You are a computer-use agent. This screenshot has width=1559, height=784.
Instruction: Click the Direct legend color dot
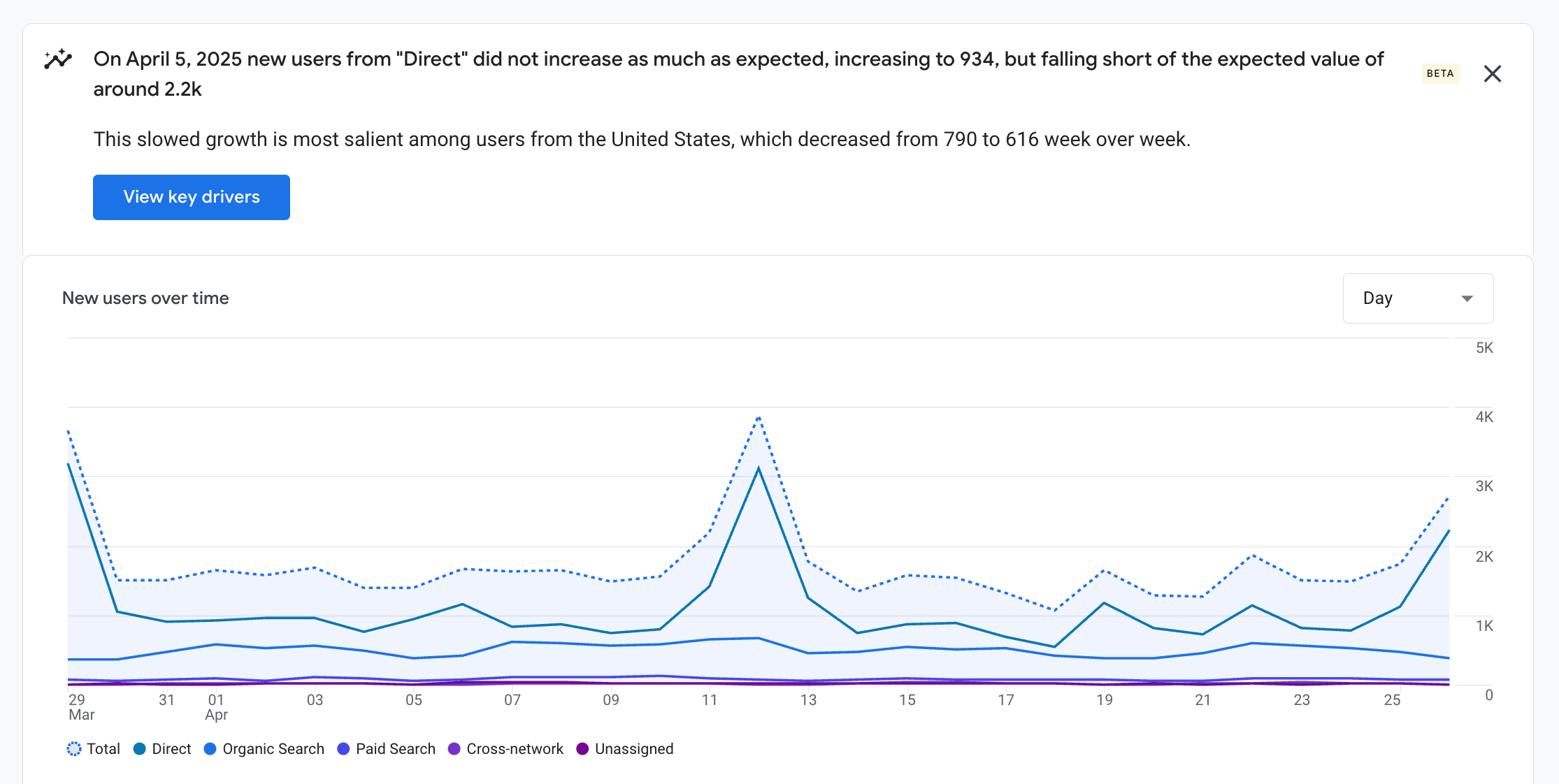pyautogui.click(x=140, y=749)
